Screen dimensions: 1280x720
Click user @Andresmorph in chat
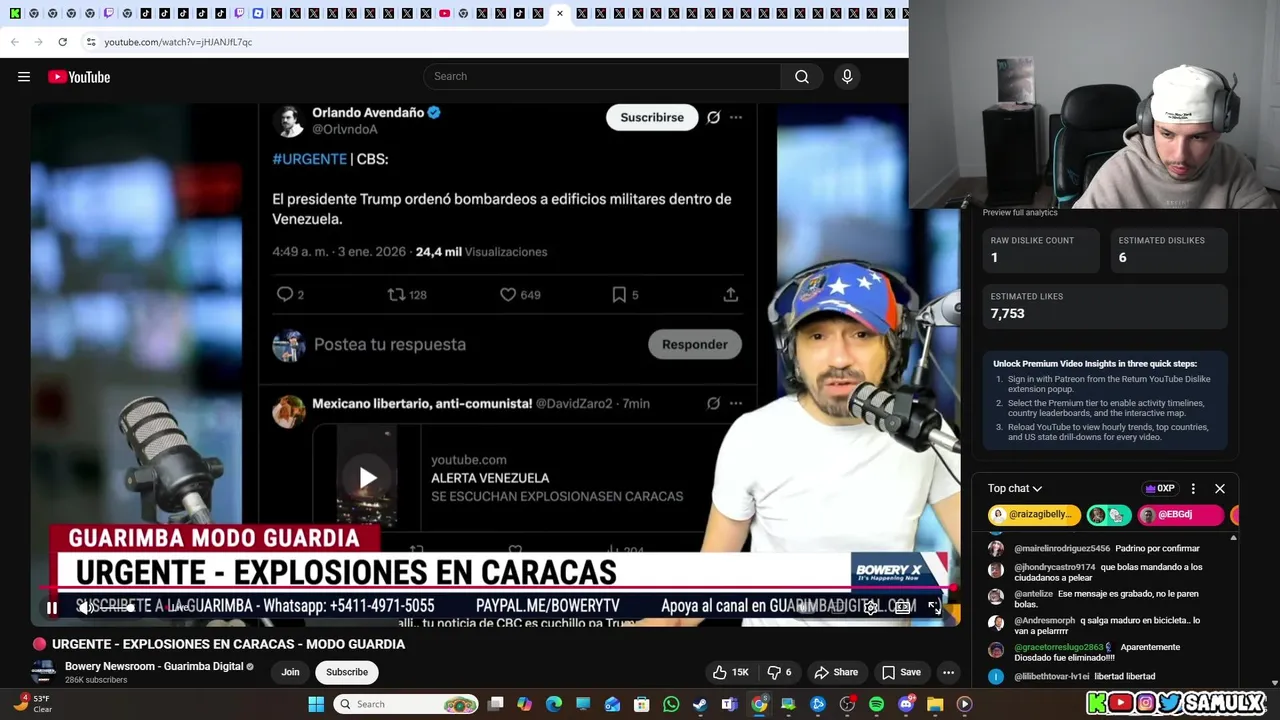(1044, 621)
